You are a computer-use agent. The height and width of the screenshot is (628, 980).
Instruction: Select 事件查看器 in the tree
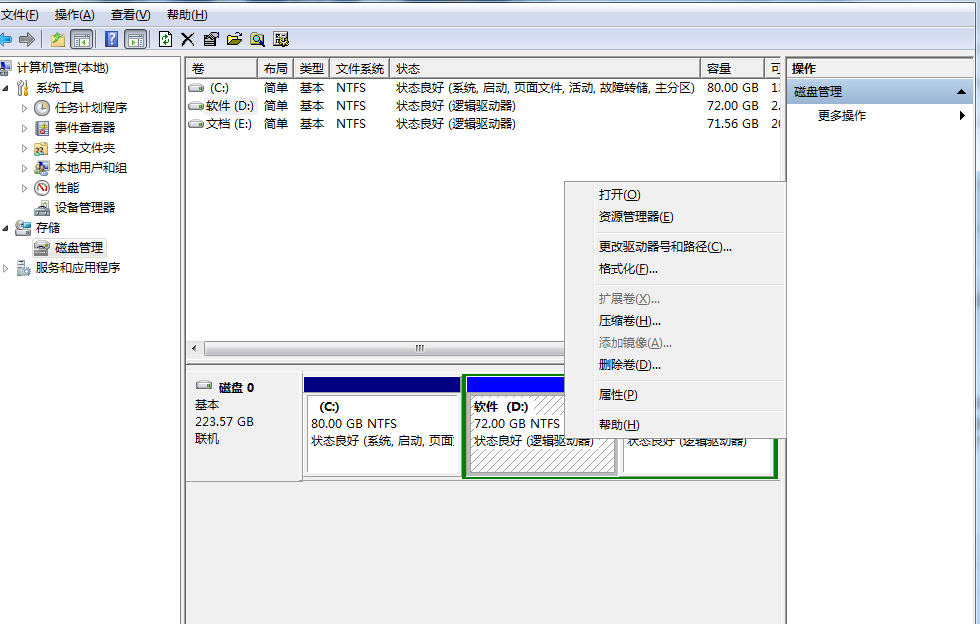coord(85,127)
